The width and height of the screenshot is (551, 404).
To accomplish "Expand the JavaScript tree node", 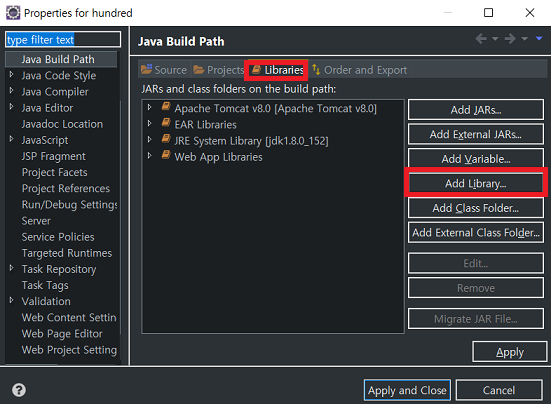I will point(11,139).
